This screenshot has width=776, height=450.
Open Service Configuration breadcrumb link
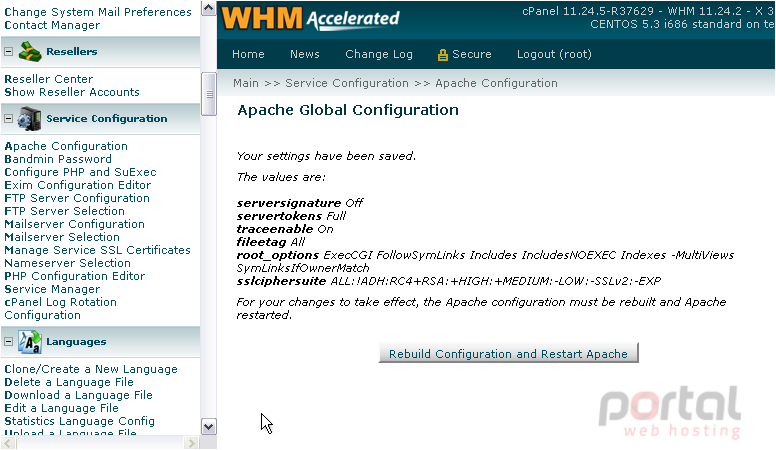pos(347,83)
